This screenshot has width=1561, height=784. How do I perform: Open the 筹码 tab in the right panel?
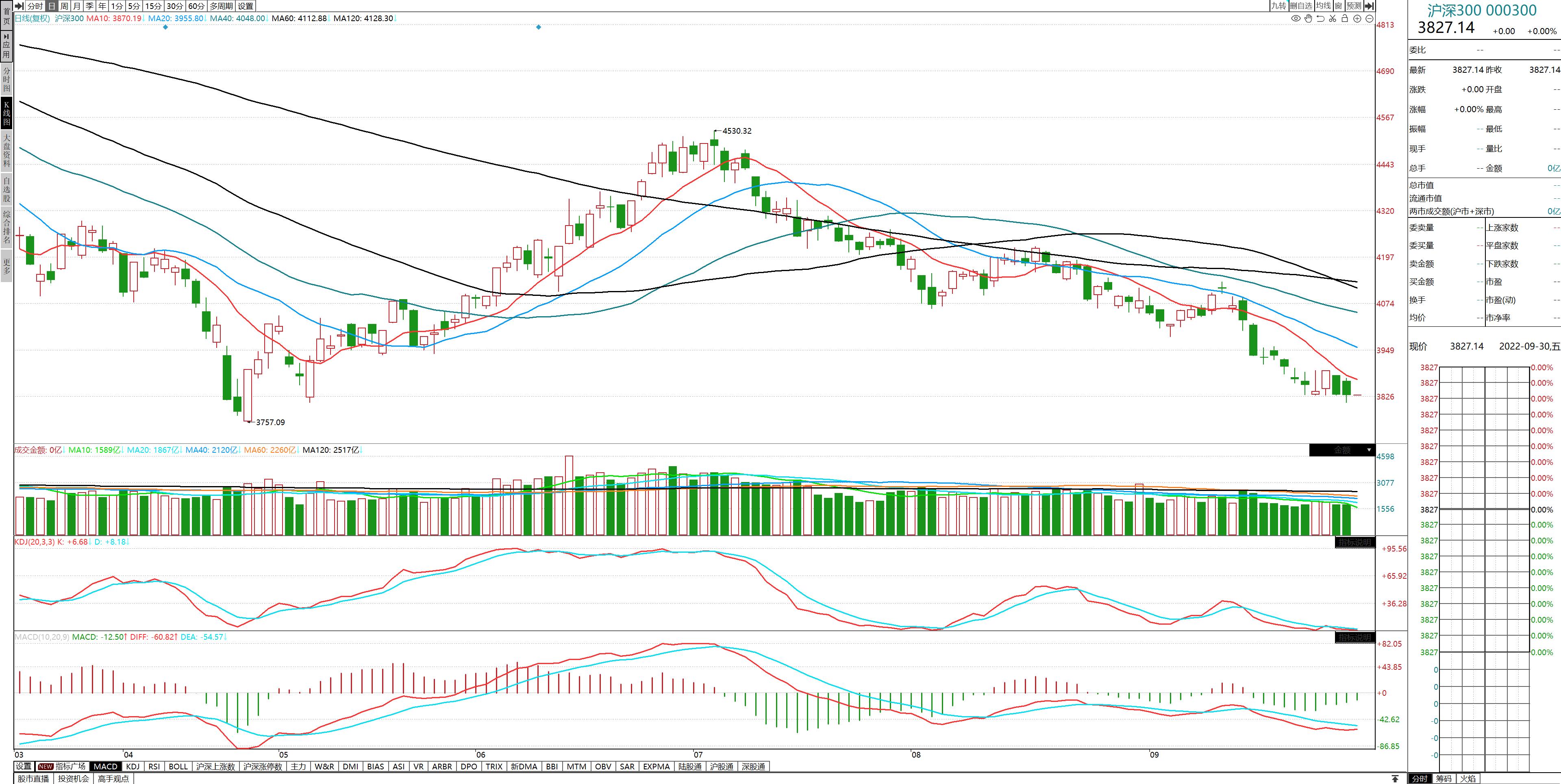[1444, 779]
